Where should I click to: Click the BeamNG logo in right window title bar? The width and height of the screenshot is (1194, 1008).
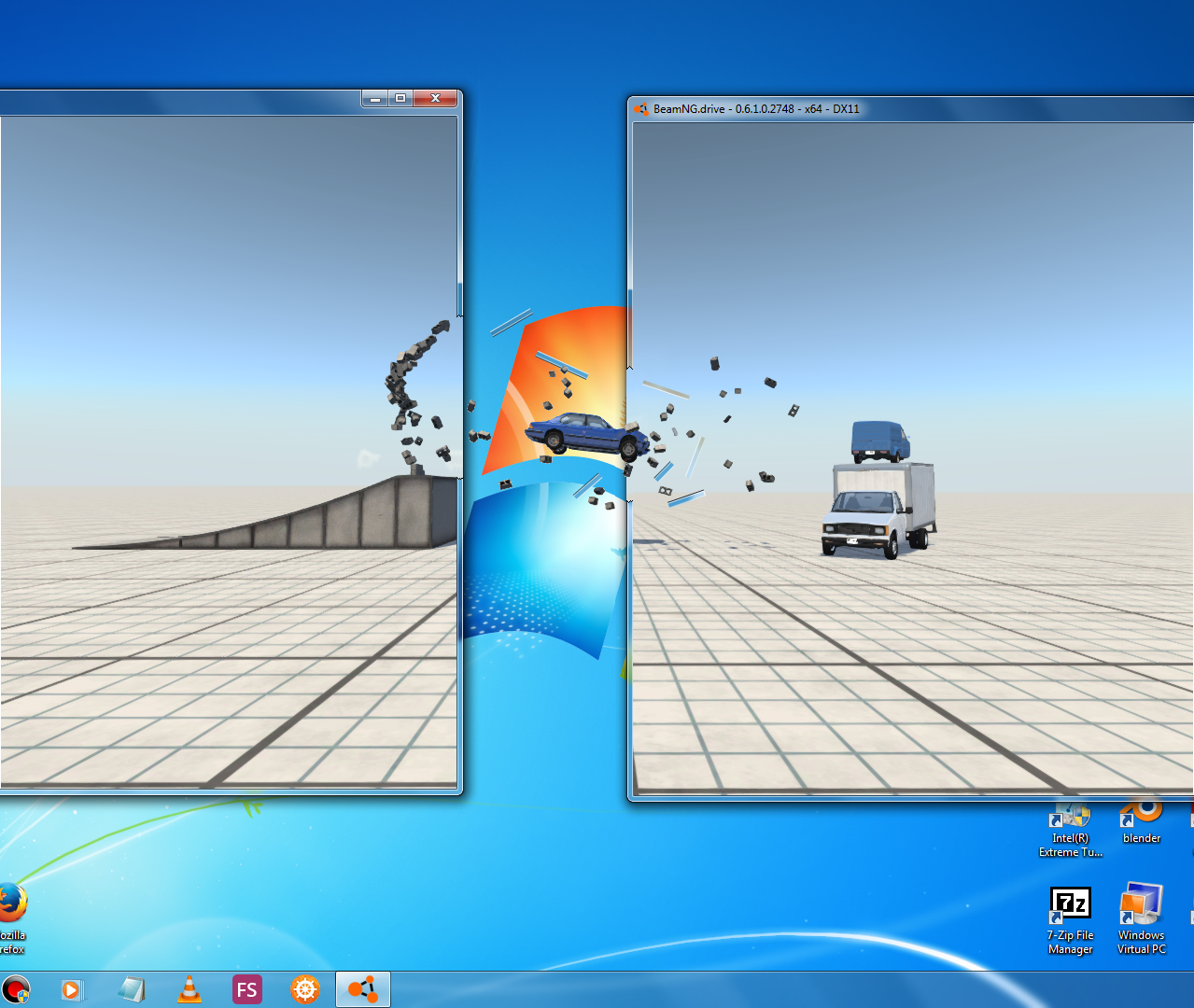641,109
